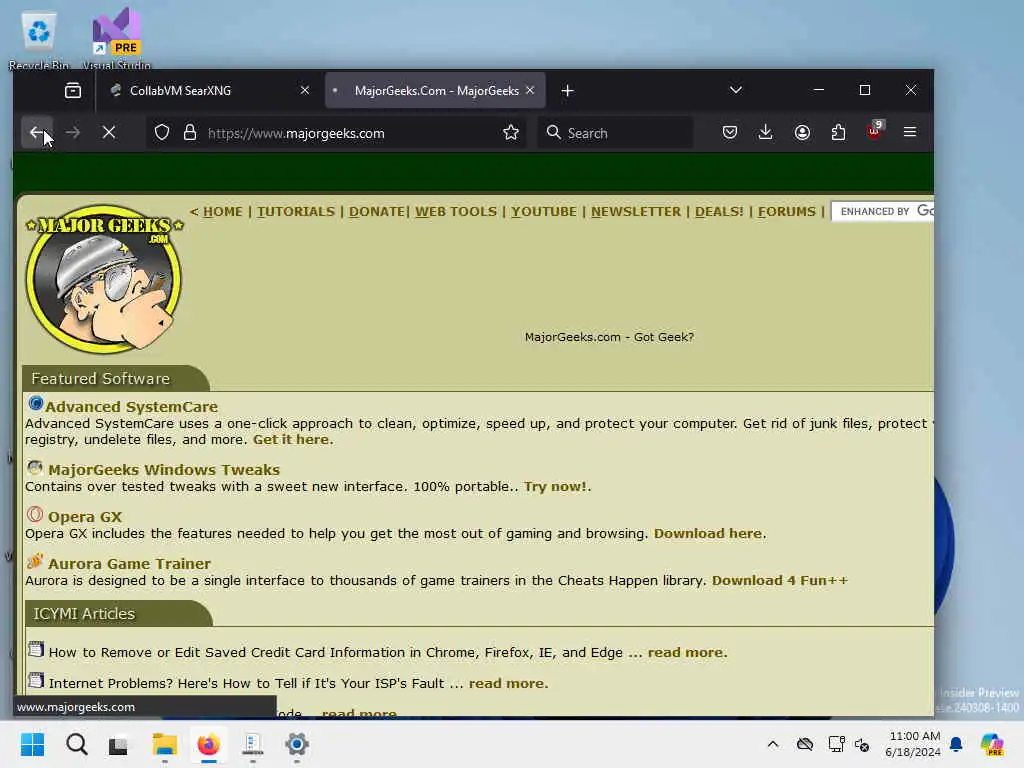1024x768 pixels.
Task: Open the Firefox account icon
Action: click(802, 133)
